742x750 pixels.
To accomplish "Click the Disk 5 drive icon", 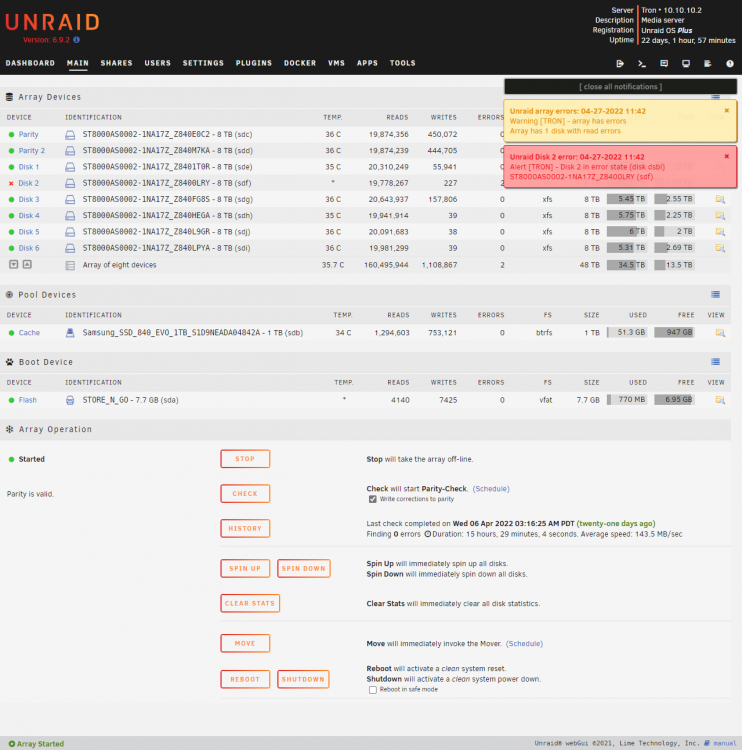I will [x=70, y=232].
